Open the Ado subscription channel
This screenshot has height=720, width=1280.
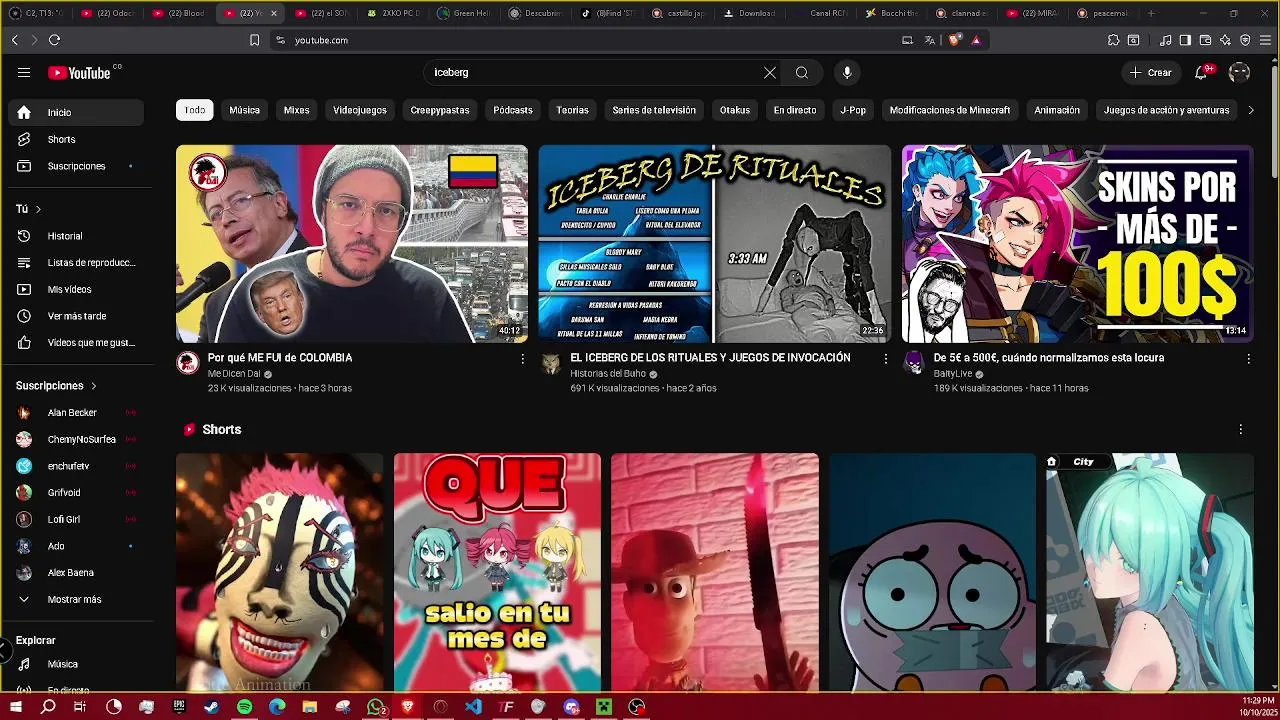click(76, 546)
